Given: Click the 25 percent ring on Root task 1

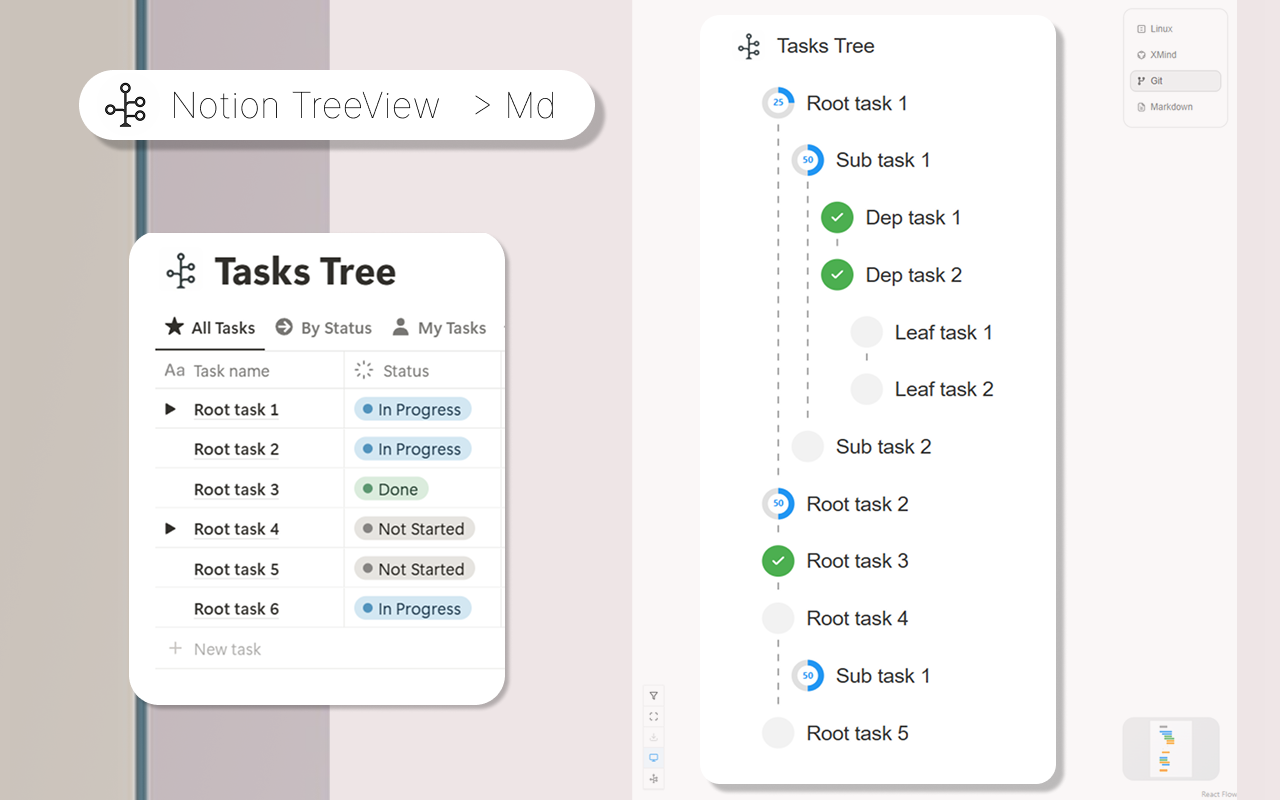Looking at the screenshot, I should [x=778, y=103].
